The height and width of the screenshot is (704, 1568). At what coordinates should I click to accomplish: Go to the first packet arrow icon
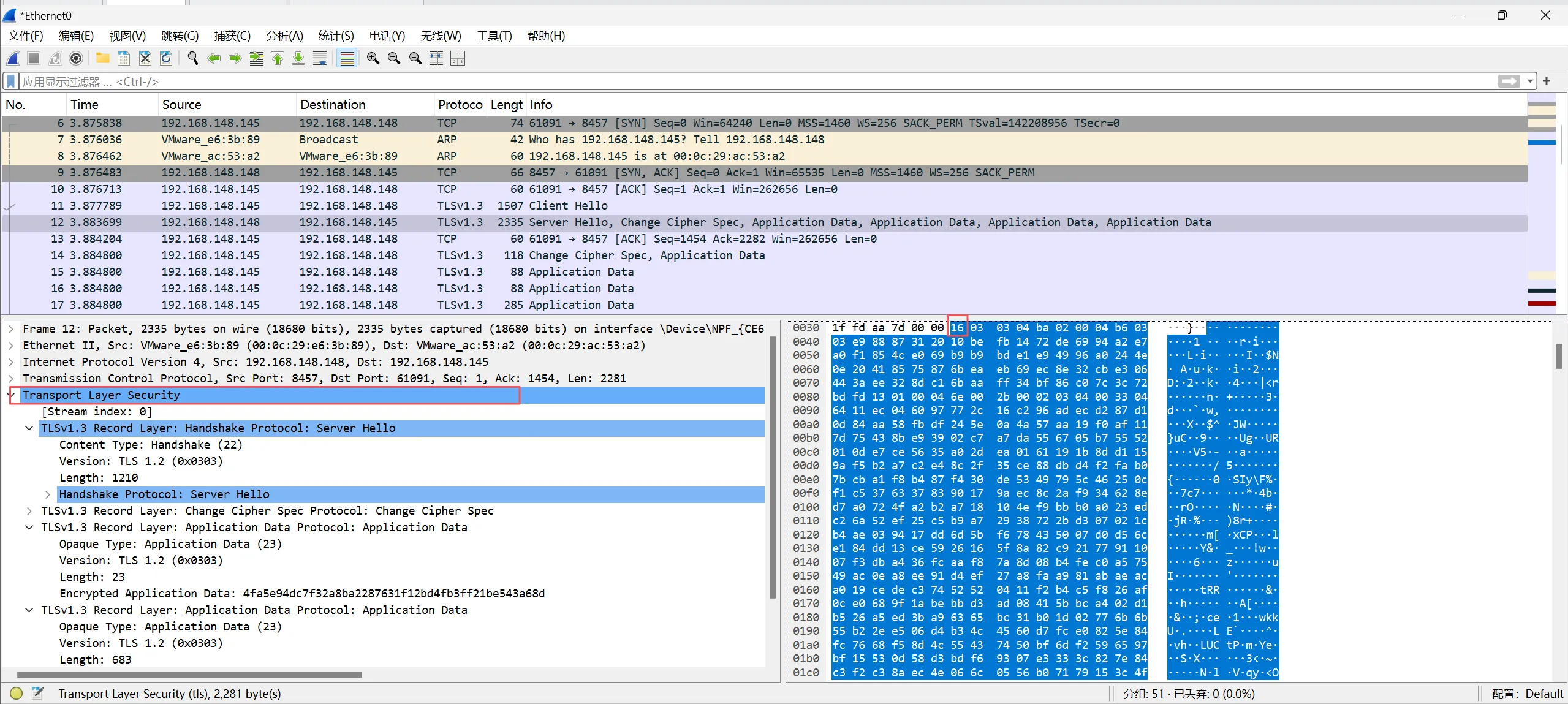[x=278, y=58]
